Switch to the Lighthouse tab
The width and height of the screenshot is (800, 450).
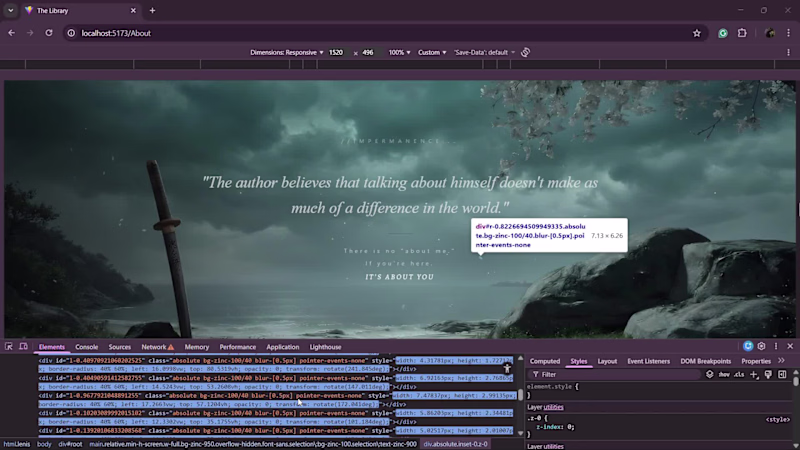coord(325,347)
